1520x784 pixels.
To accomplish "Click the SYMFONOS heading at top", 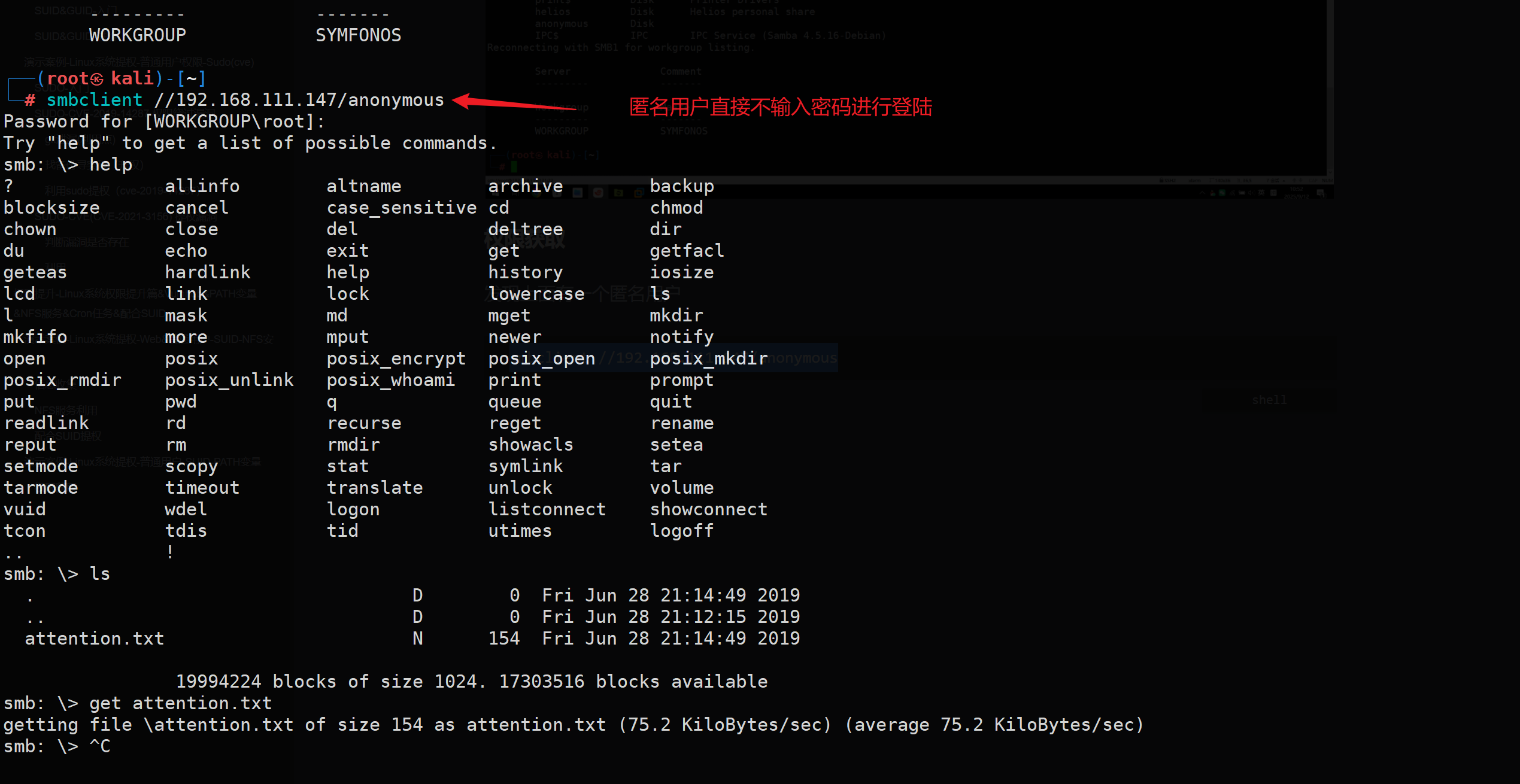I will pyautogui.click(x=358, y=35).
